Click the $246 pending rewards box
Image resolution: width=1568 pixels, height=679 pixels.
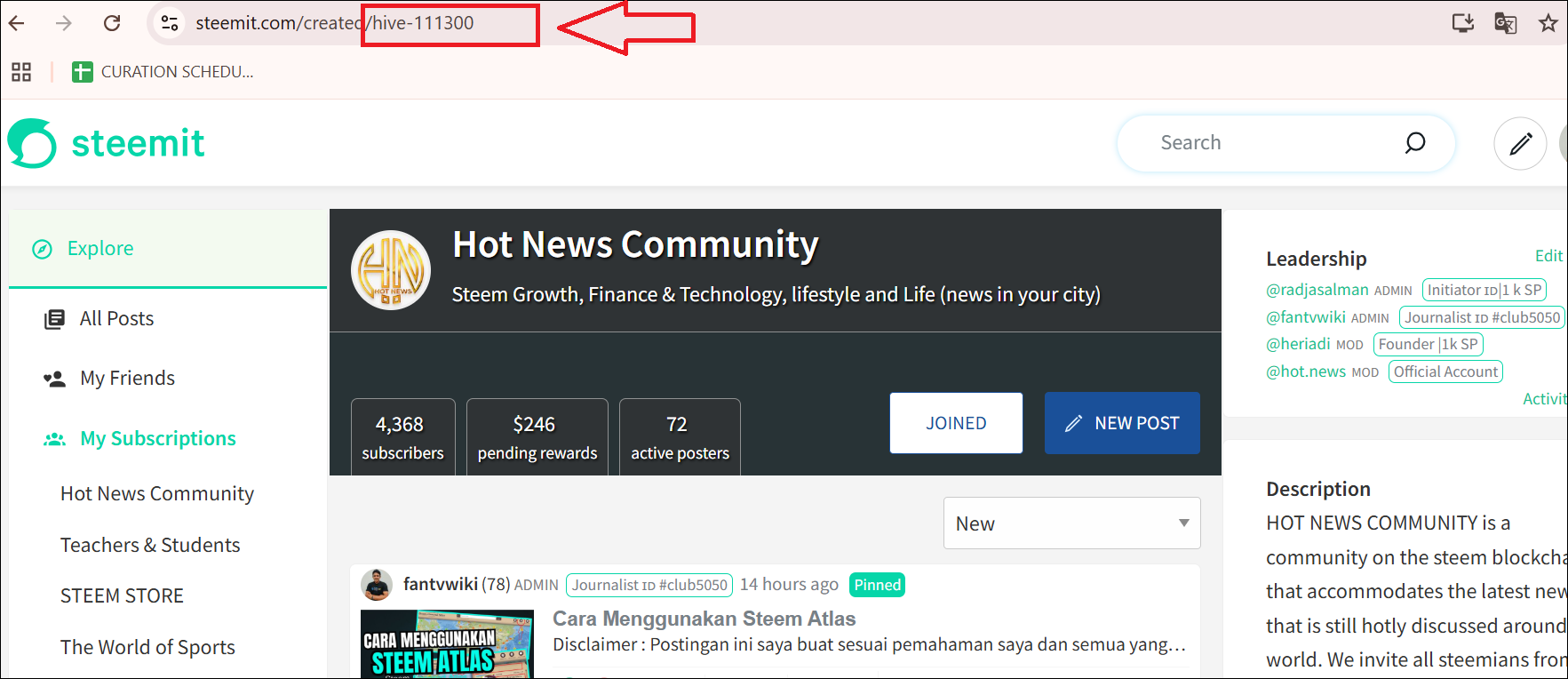[537, 437]
